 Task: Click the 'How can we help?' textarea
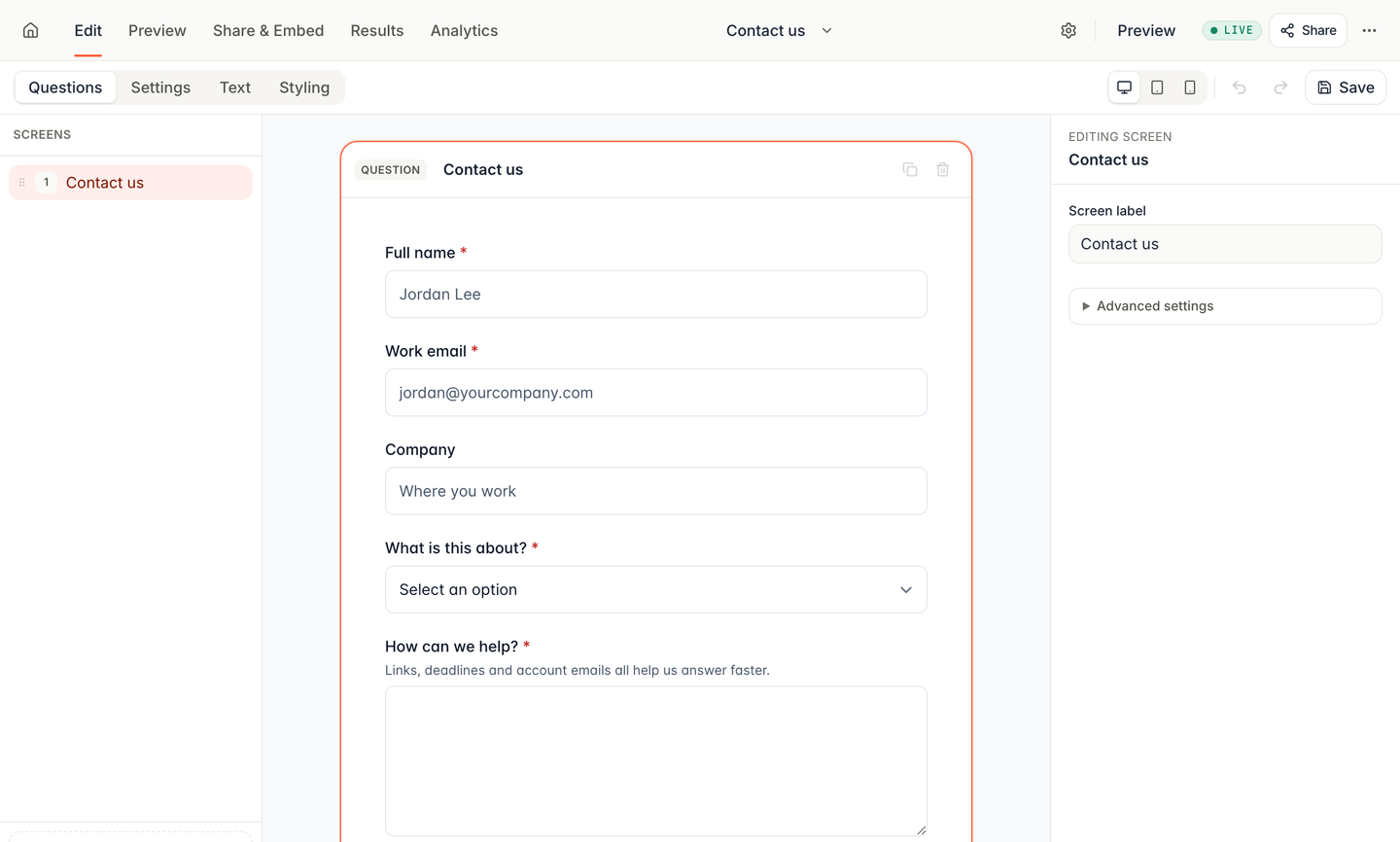[656, 761]
